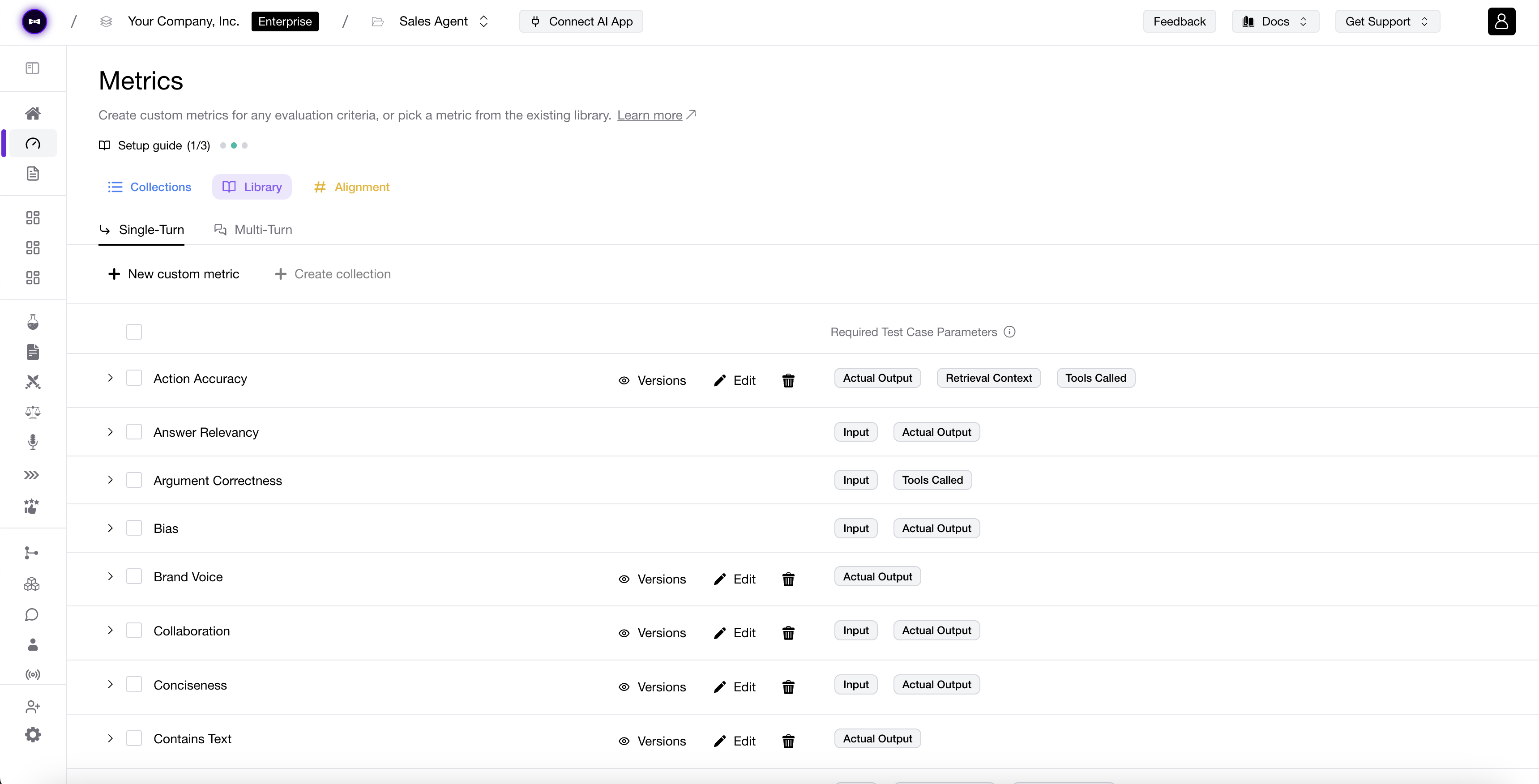Screen dimensions: 1539x784
Task: Click the microphone icon in sidebar
Action: tap(33, 442)
